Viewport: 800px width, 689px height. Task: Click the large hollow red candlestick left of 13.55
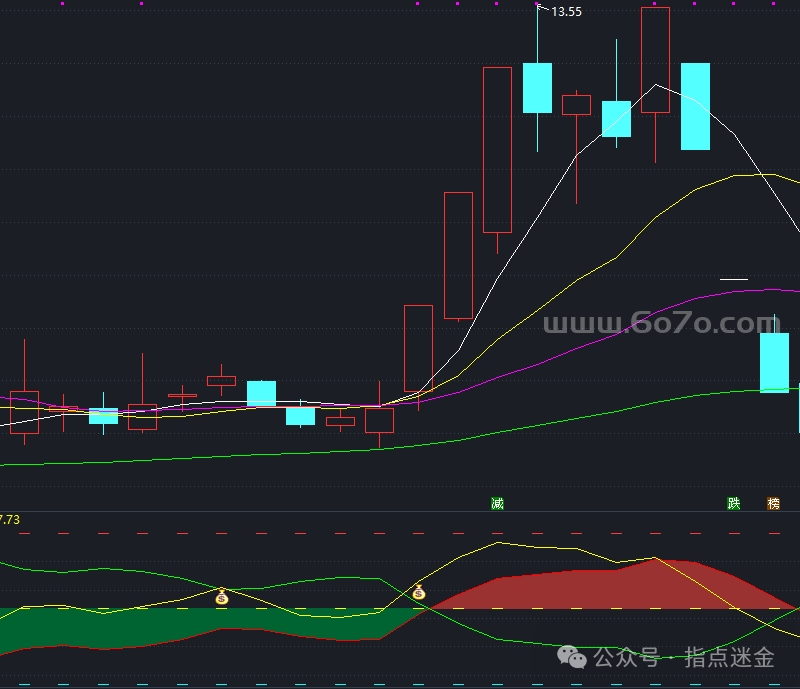[497, 150]
